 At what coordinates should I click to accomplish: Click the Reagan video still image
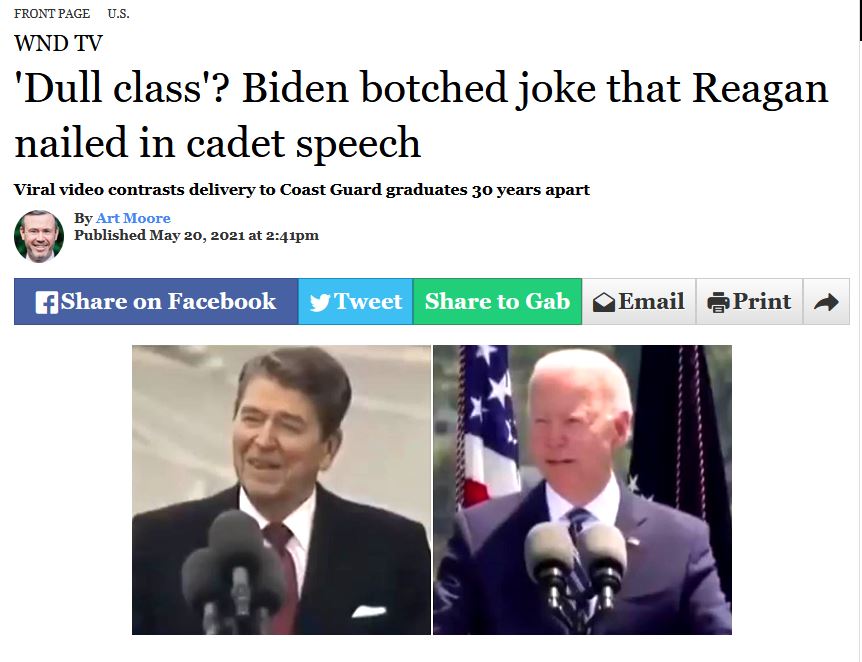tap(281, 490)
